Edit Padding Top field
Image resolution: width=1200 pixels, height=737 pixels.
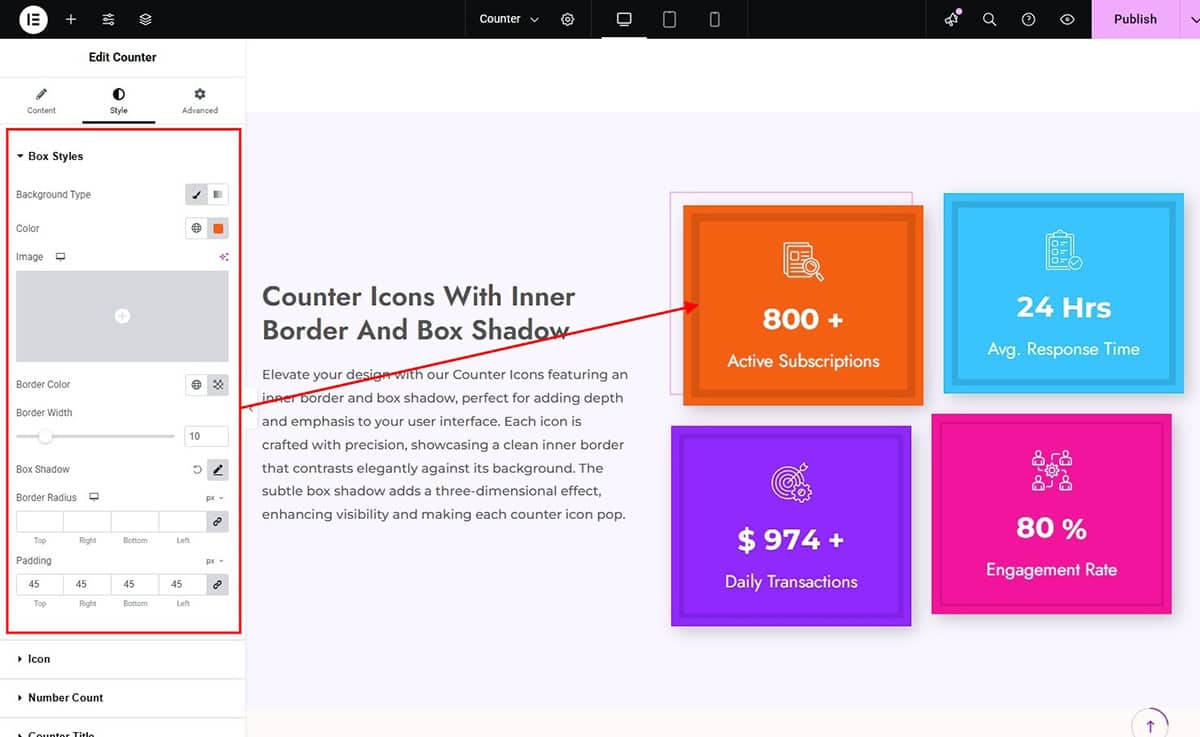(x=40, y=584)
